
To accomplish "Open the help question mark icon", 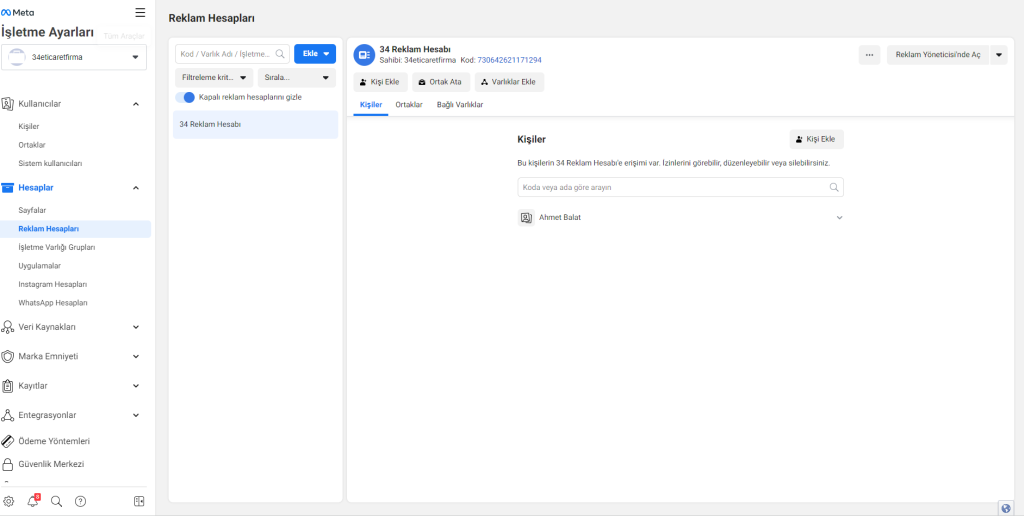I will pos(81,501).
